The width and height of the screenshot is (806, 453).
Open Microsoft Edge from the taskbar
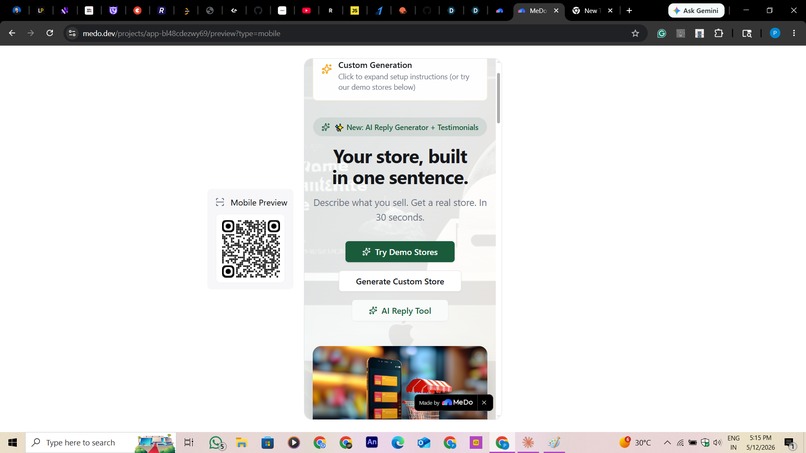pyautogui.click(x=398, y=442)
